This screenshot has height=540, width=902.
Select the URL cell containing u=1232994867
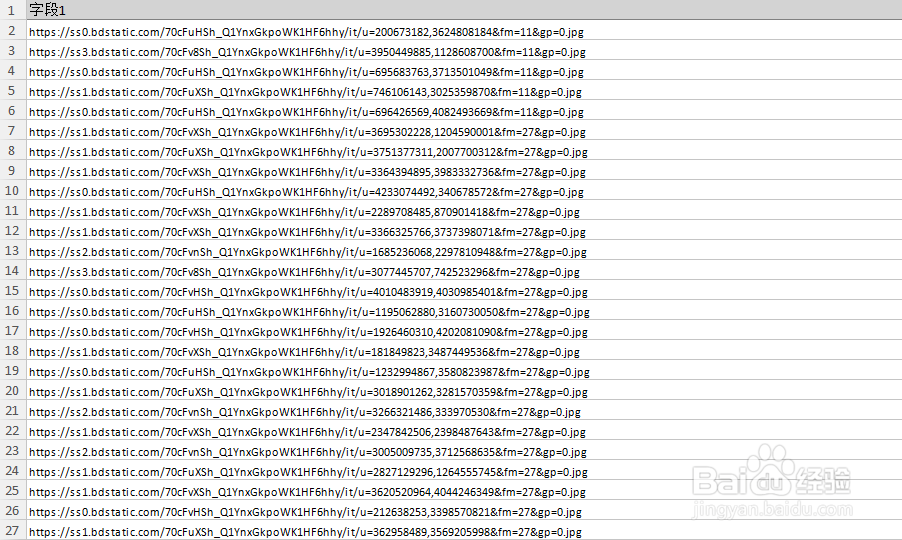click(x=464, y=370)
